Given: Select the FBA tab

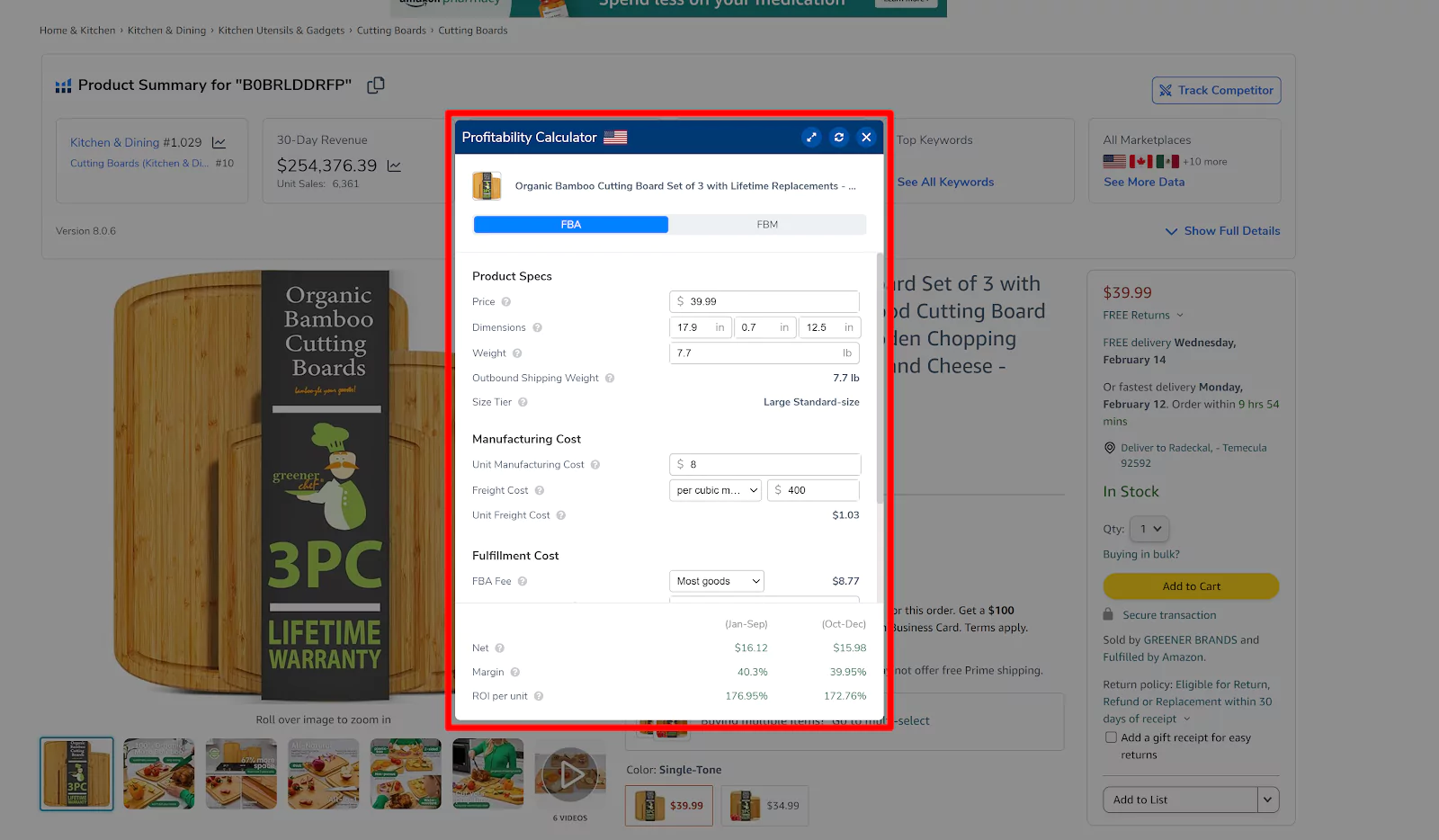Looking at the screenshot, I should point(571,225).
